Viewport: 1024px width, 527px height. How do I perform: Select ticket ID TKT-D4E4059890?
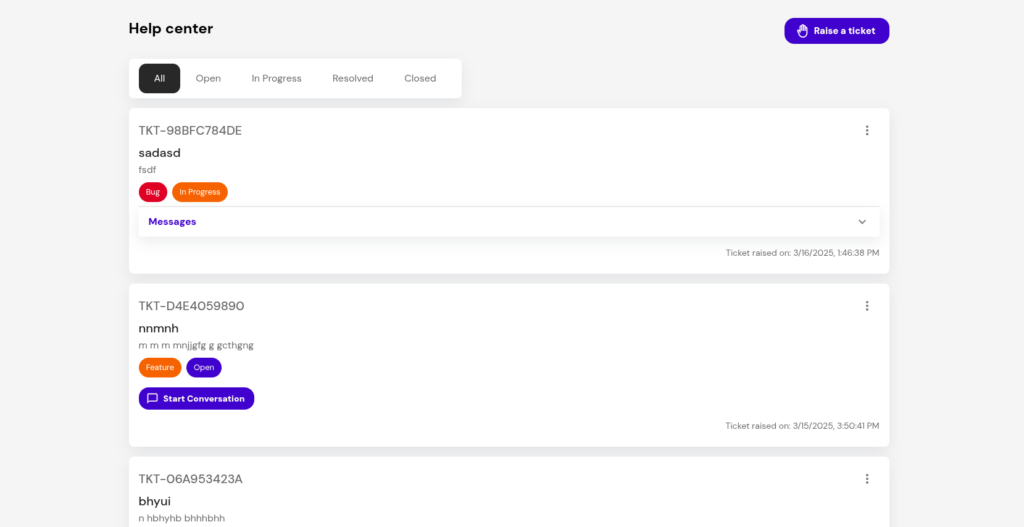point(191,306)
